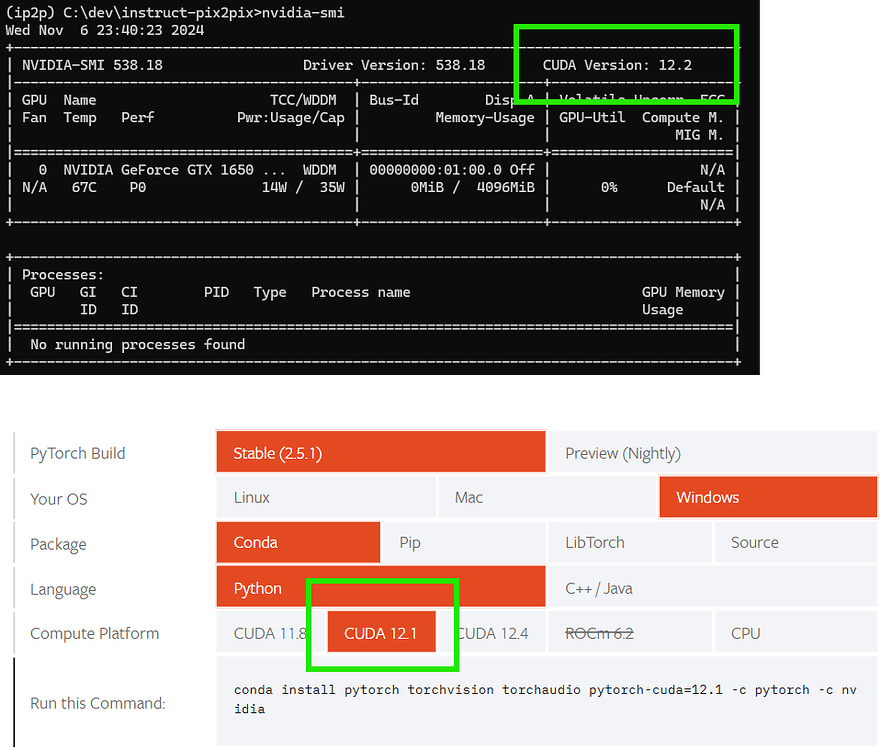
Task: Set language to C++ / Java
Action: [713, 587]
